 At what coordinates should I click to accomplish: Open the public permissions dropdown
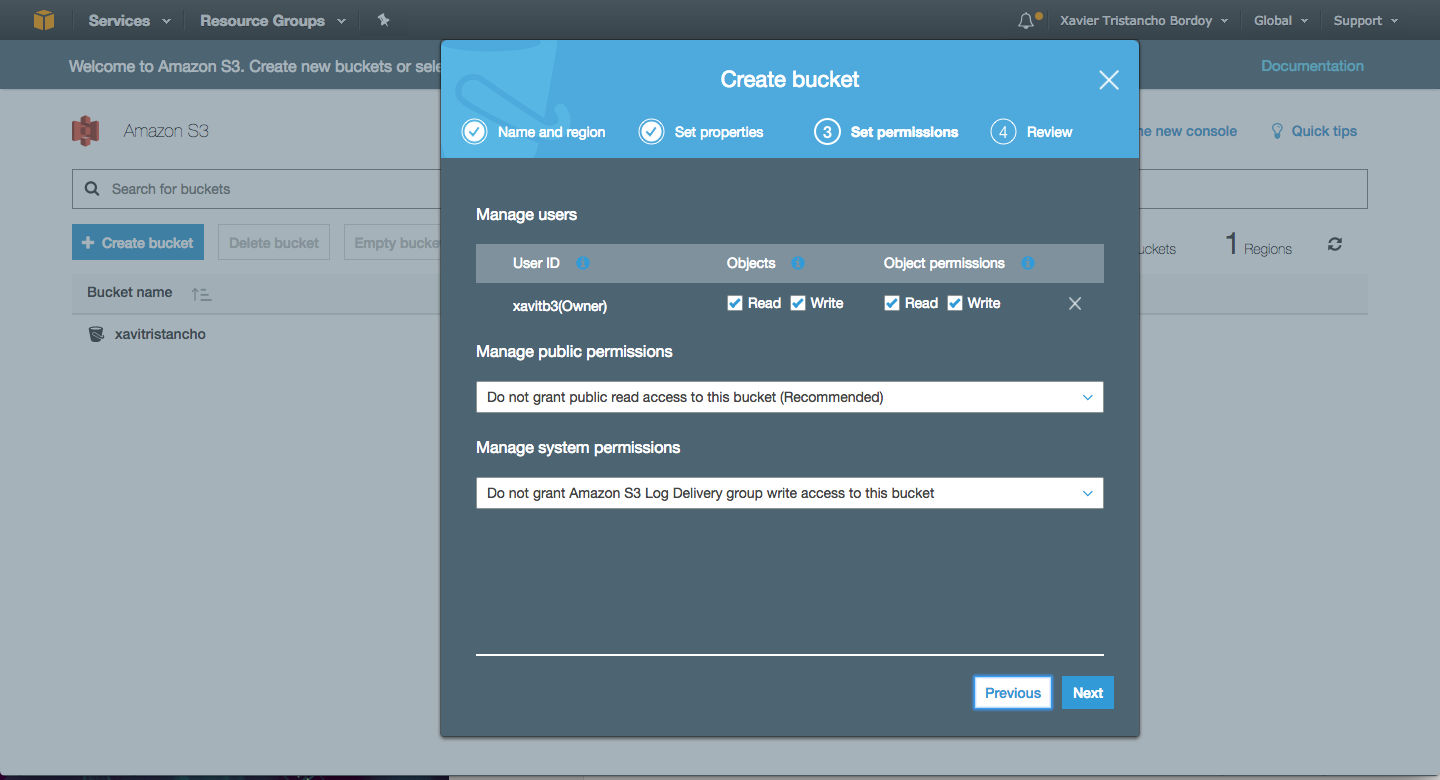coord(790,397)
